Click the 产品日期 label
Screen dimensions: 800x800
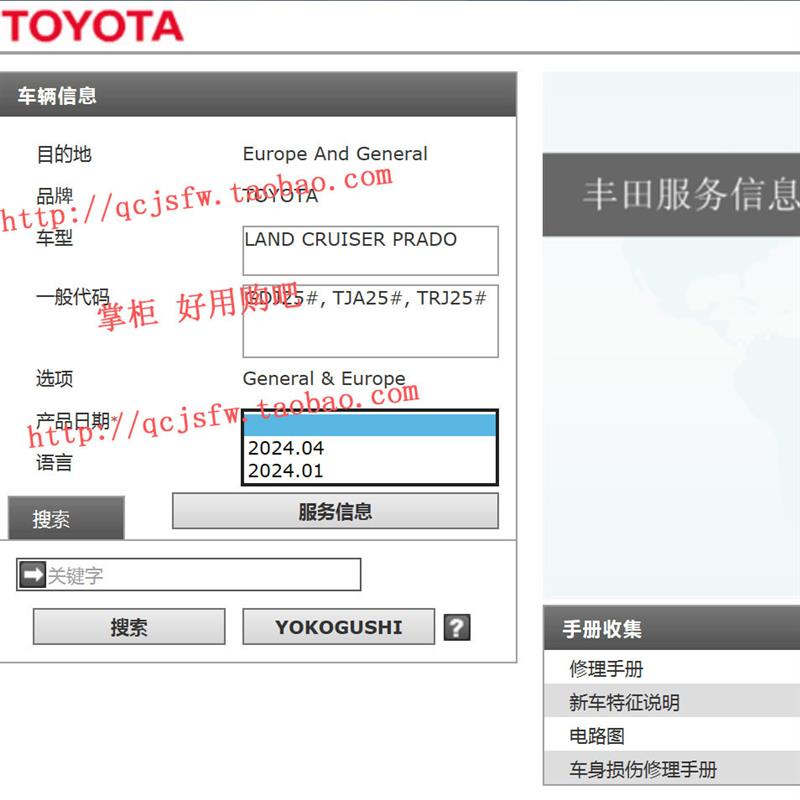click(72, 421)
